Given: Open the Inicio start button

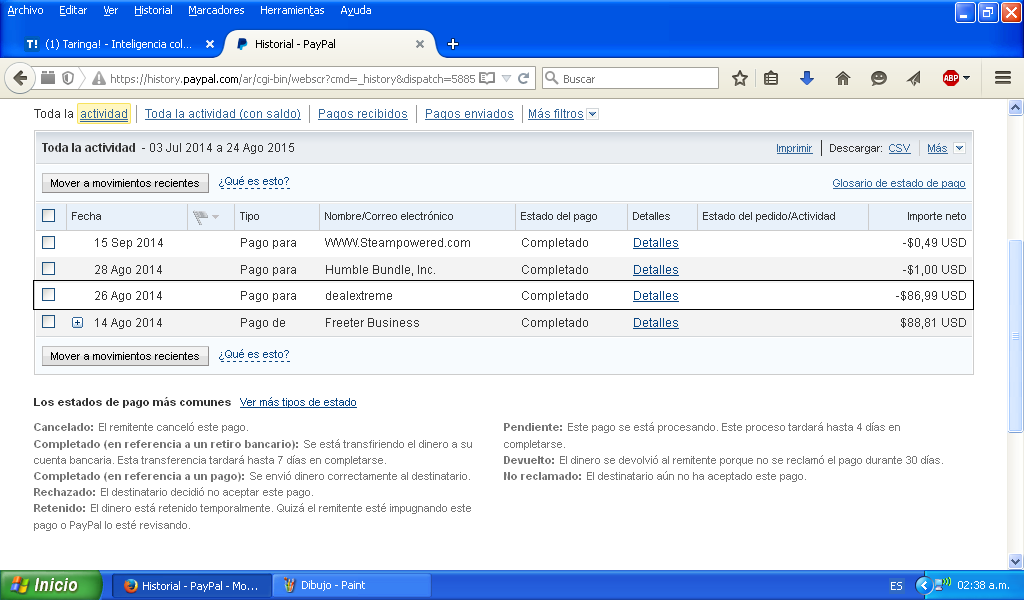Looking at the screenshot, I should coord(51,585).
